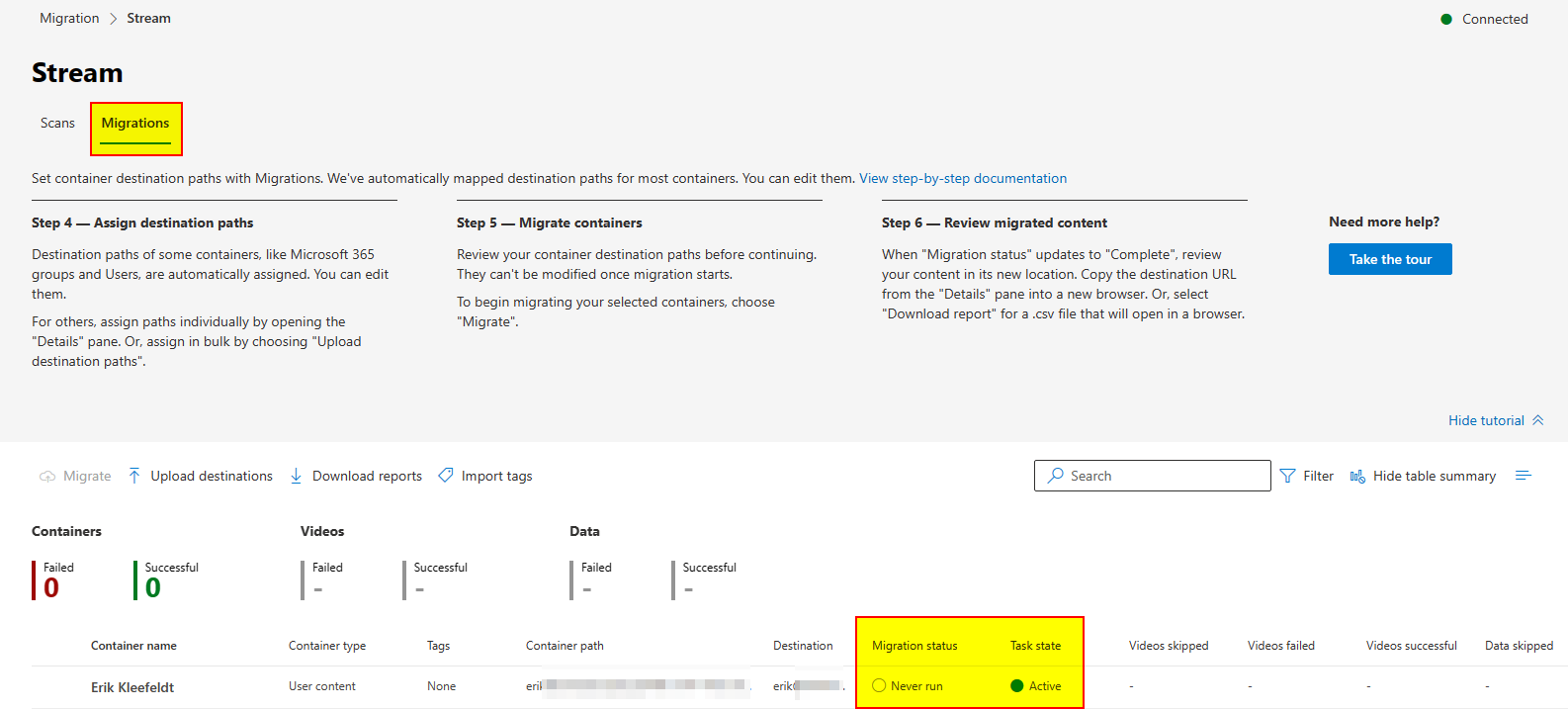This screenshot has width=1568, height=710.
Task: Select the Erik Kleefeldt container row
Action: point(132,687)
